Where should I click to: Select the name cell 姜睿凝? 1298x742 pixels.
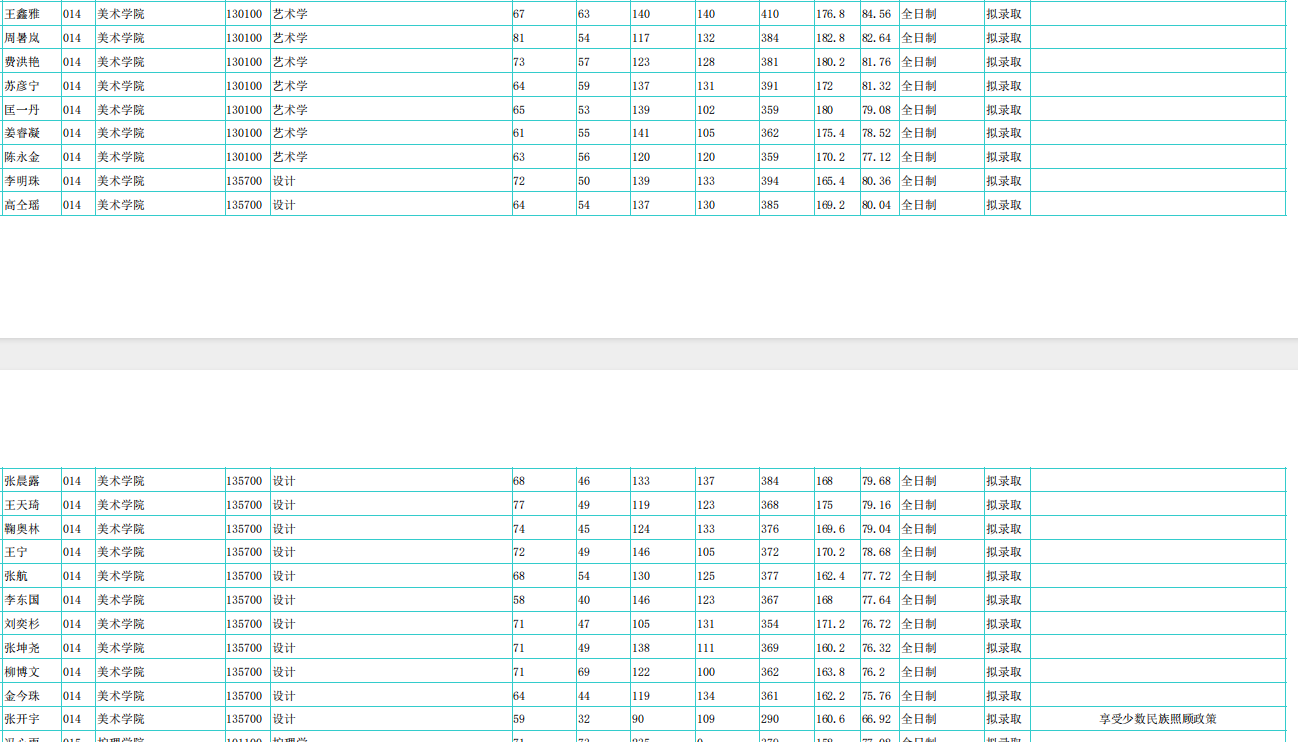tap(22, 133)
